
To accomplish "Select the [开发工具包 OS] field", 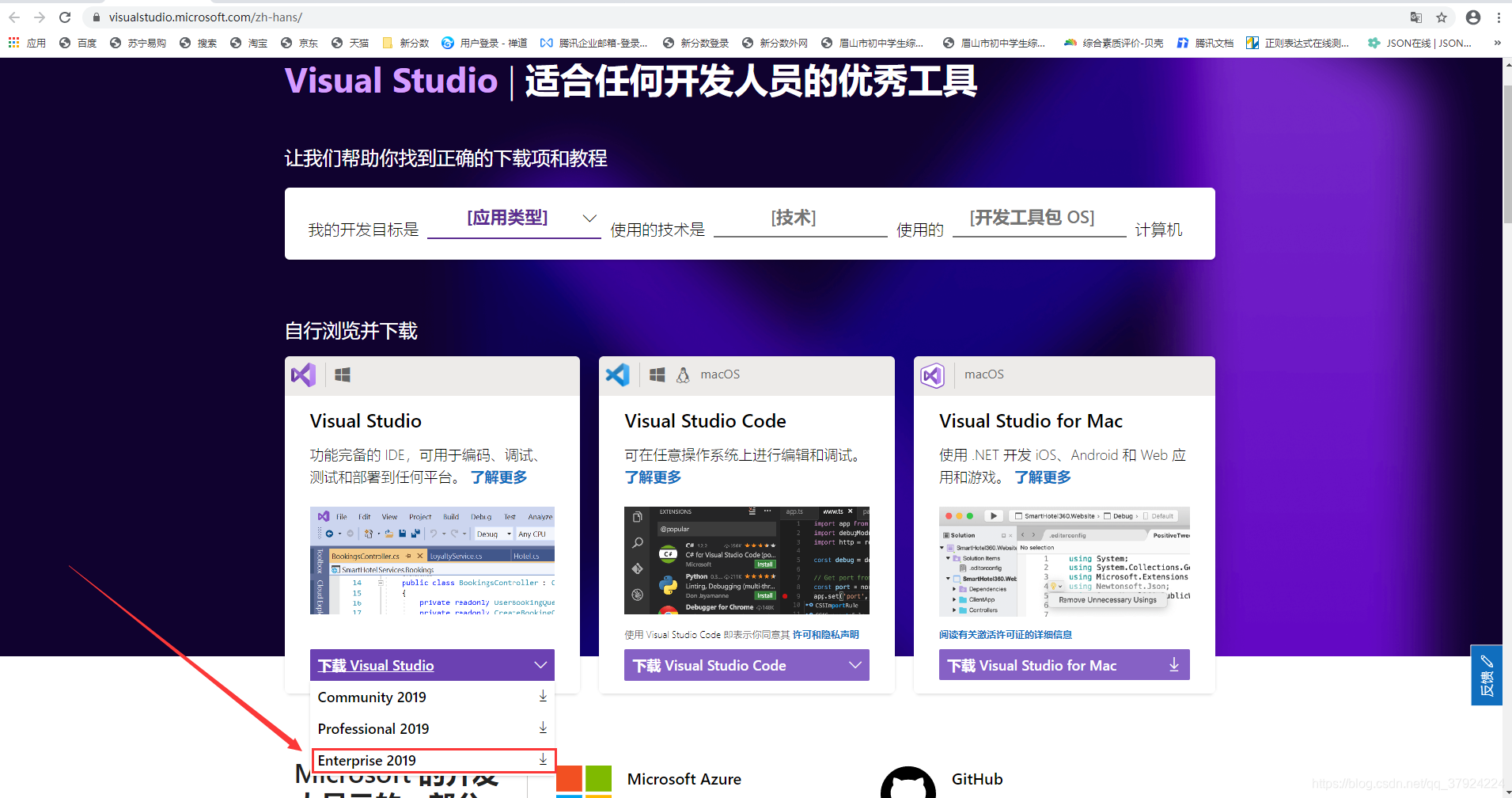I will [1040, 218].
